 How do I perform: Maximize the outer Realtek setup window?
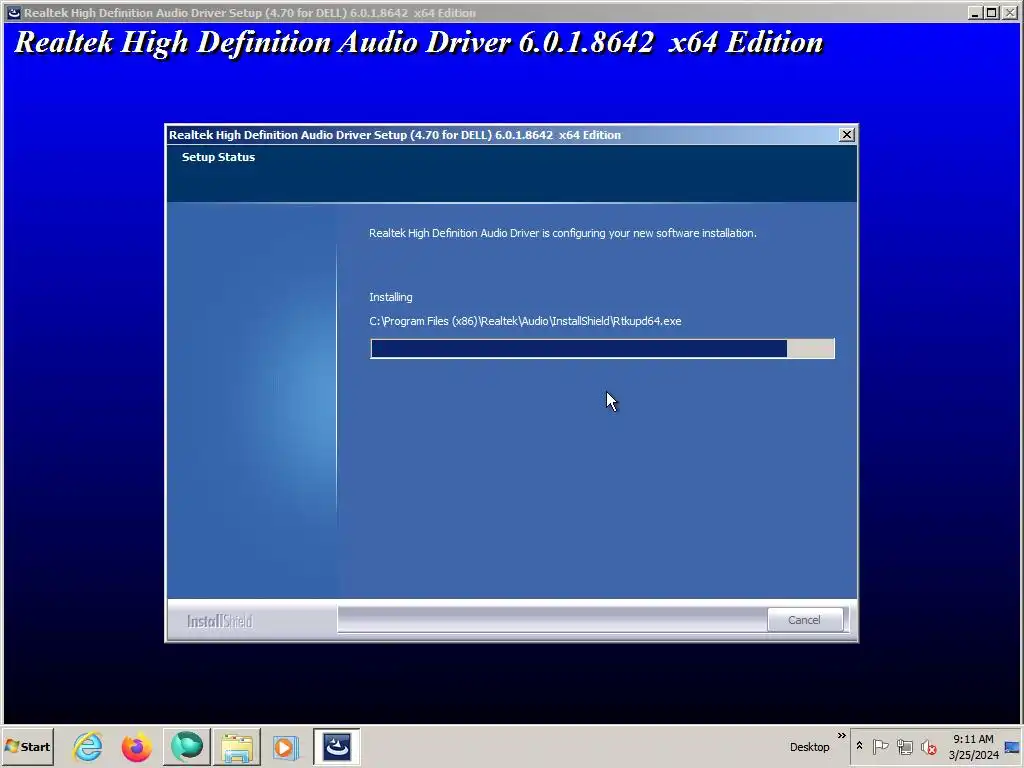[992, 12]
